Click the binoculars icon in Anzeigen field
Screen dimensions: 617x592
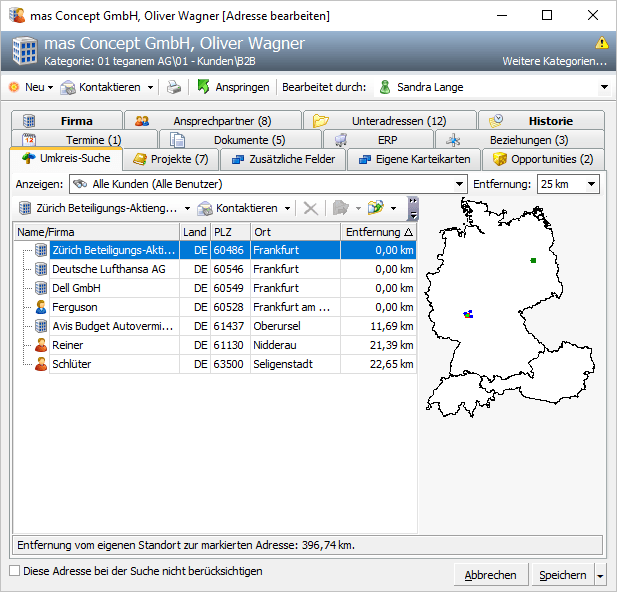[x=80, y=184]
